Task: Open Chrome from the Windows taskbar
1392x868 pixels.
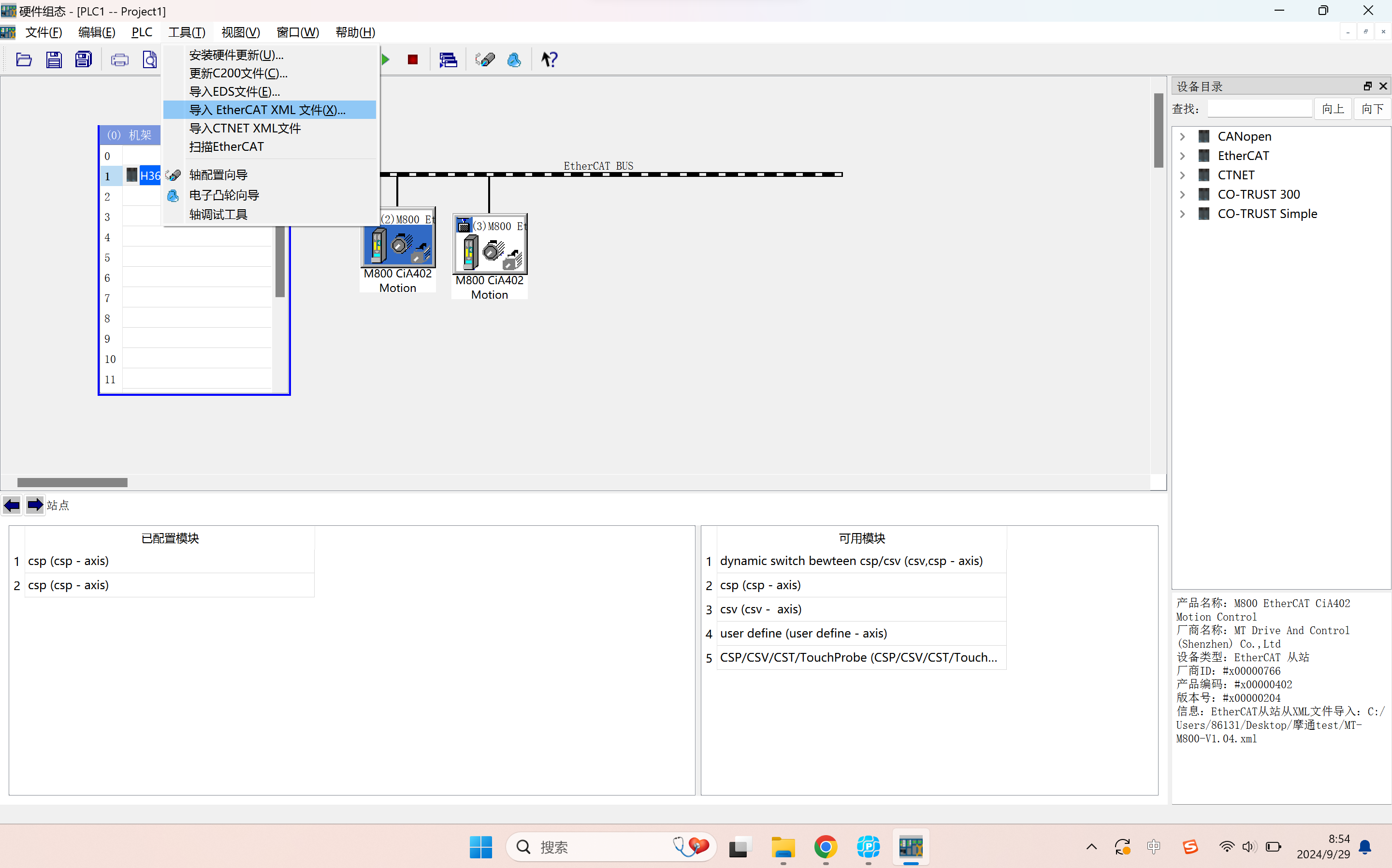Action: (x=826, y=847)
